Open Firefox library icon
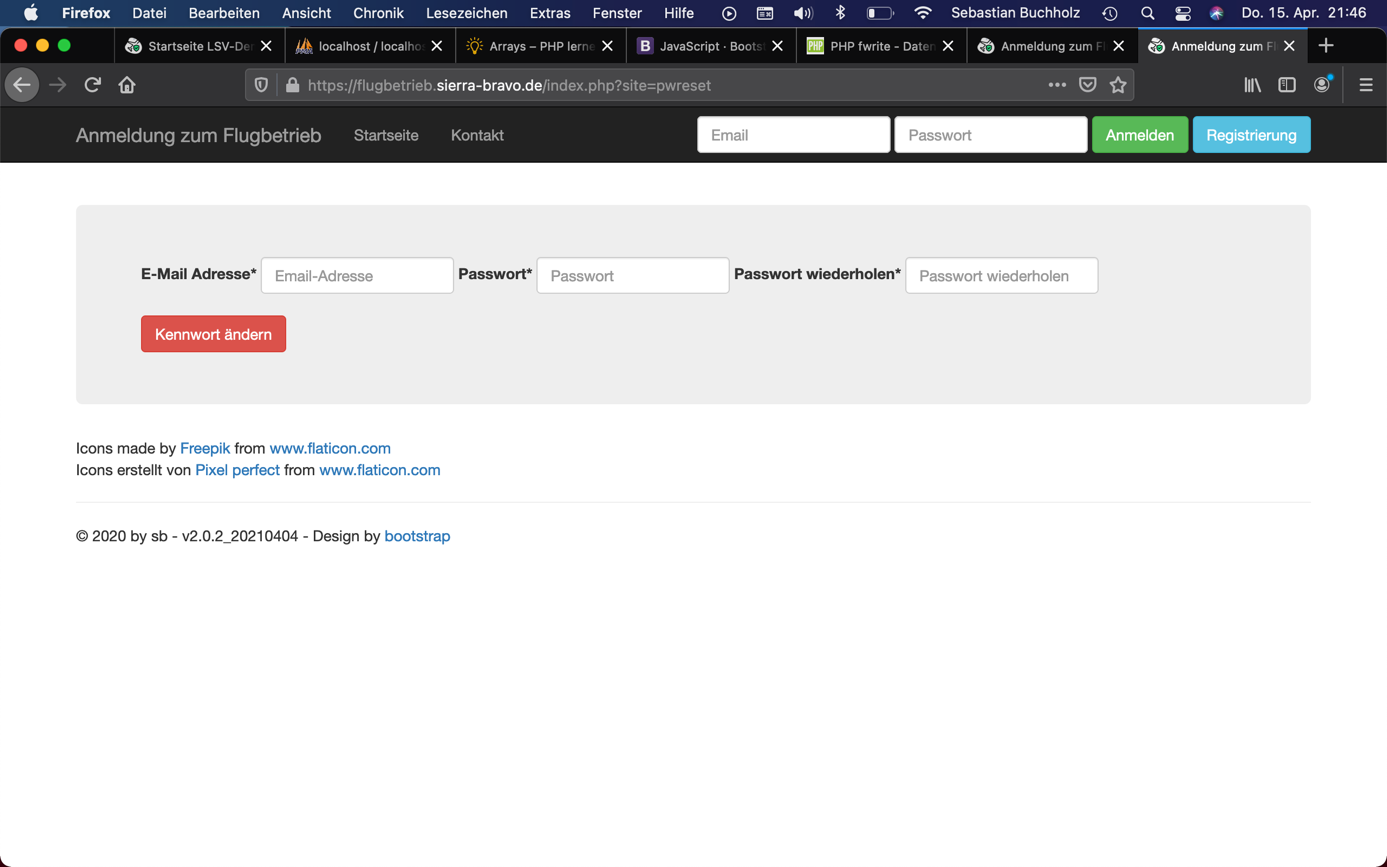 pos(1252,85)
